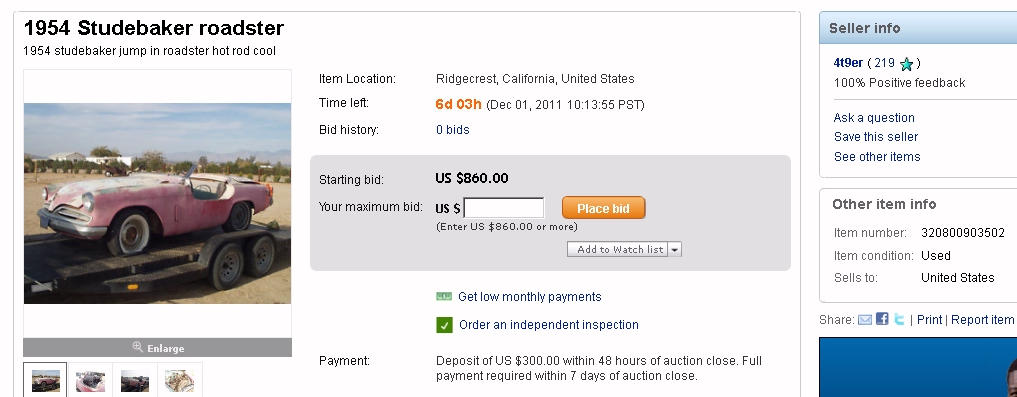Select the third photo thumbnail
1017x397 pixels.
(135, 380)
